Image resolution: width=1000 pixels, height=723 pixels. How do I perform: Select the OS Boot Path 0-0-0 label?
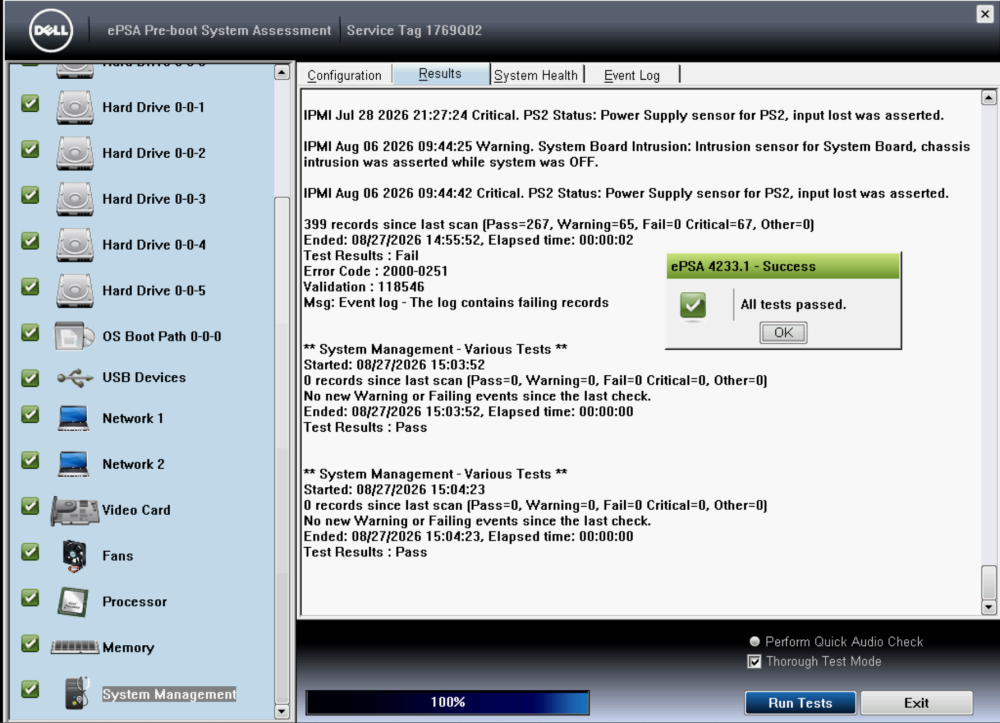click(x=162, y=337)
